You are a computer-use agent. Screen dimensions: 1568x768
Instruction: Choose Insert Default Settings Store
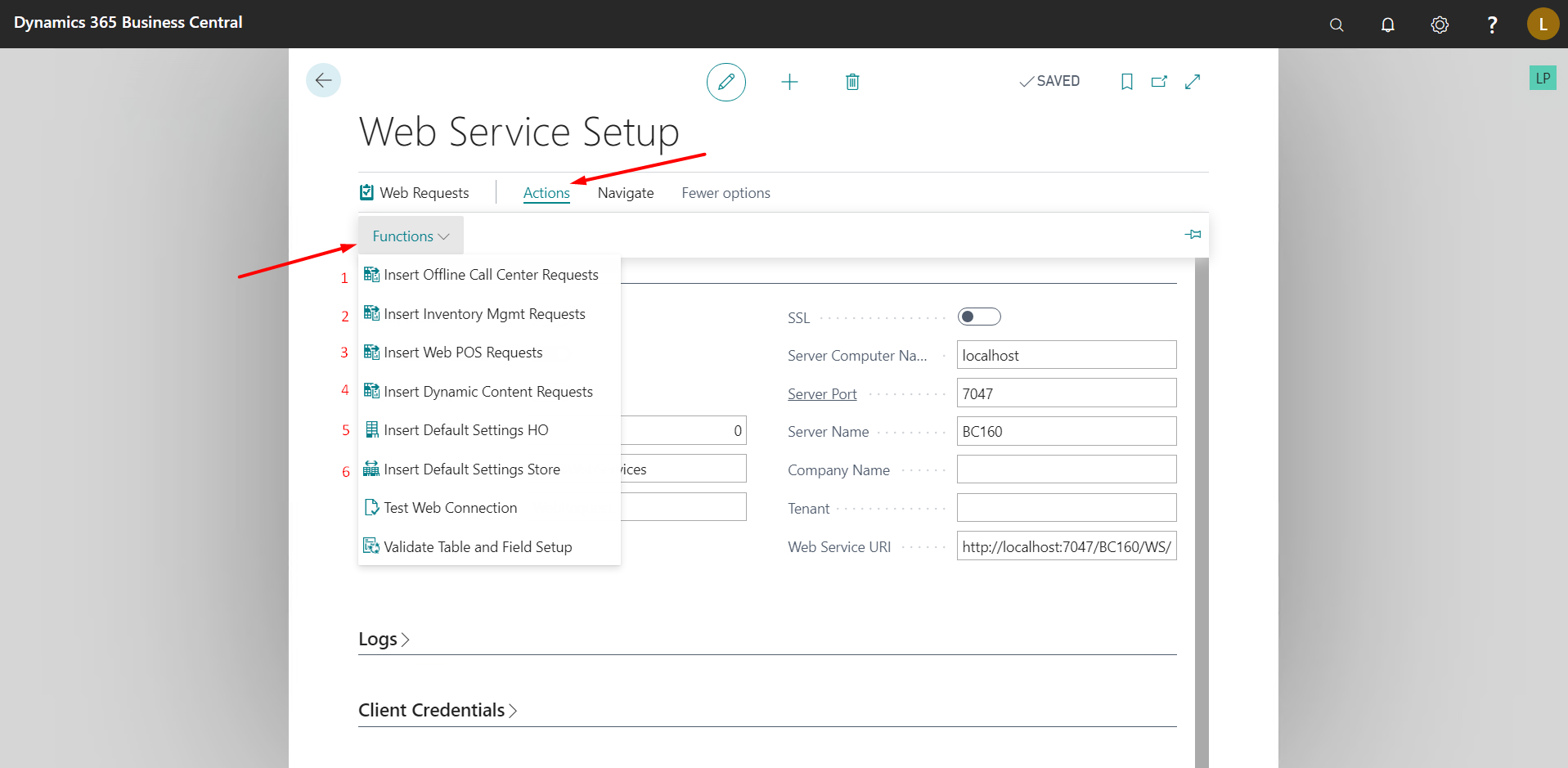tap(489, 469)
